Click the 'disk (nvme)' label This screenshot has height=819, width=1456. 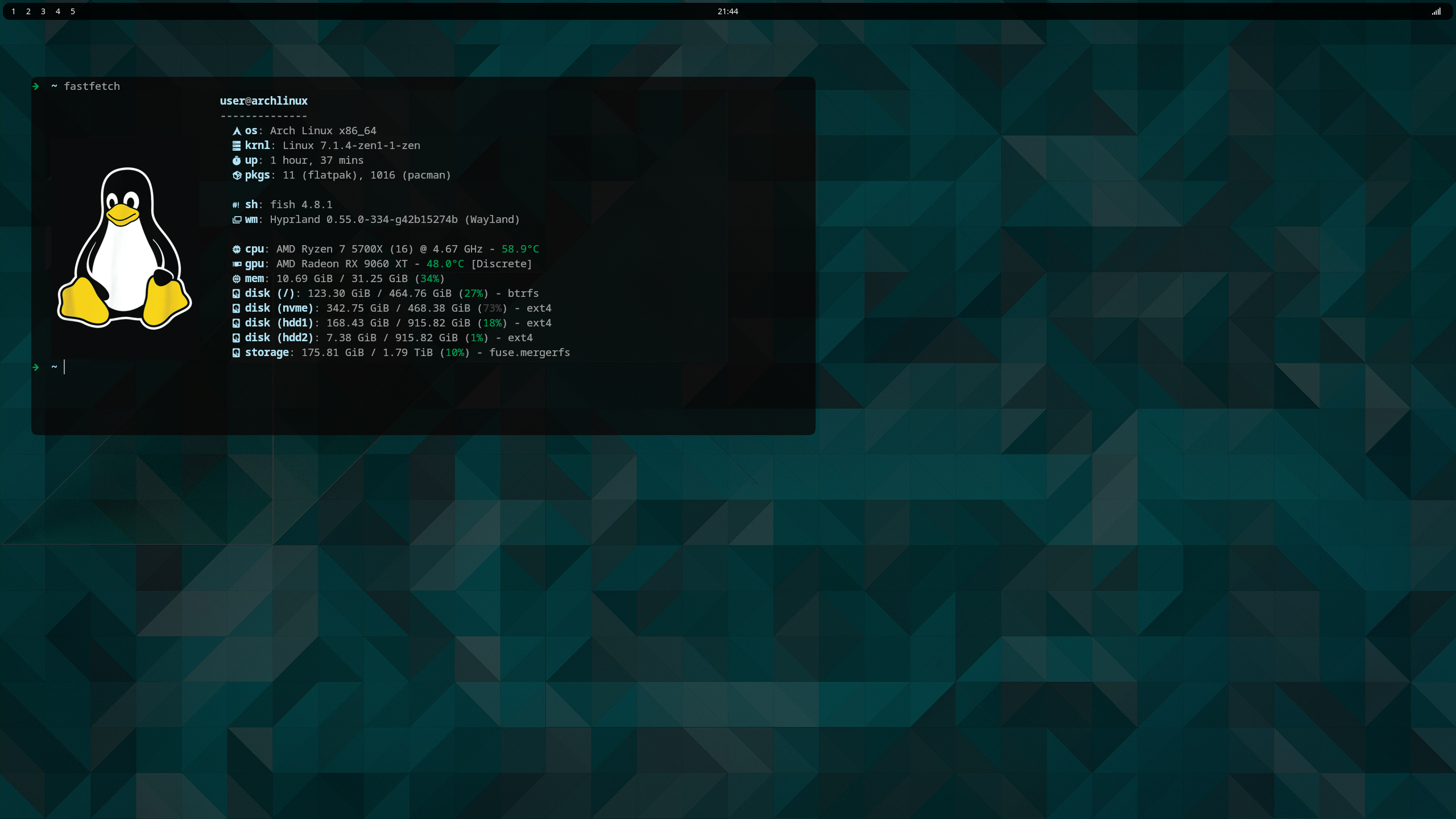click(x=279, y=308)
